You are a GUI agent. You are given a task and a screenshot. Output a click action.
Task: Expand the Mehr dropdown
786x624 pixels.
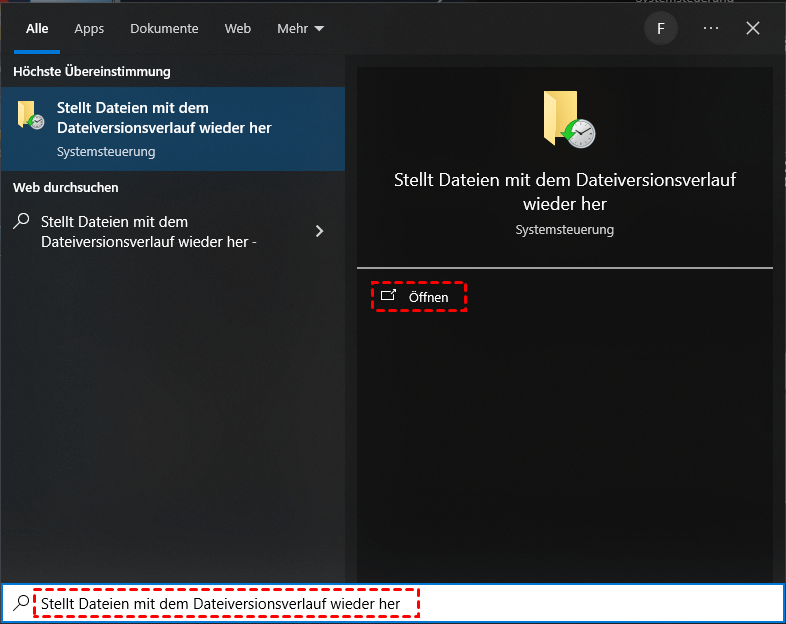point(300,29)
